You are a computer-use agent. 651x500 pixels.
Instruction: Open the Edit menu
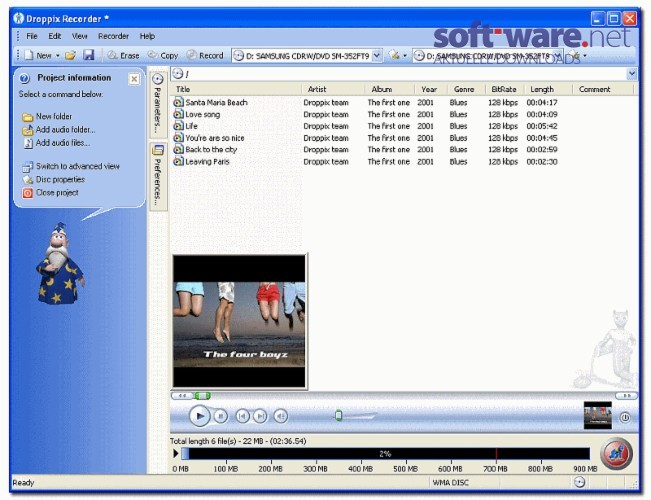coord(54,36)
